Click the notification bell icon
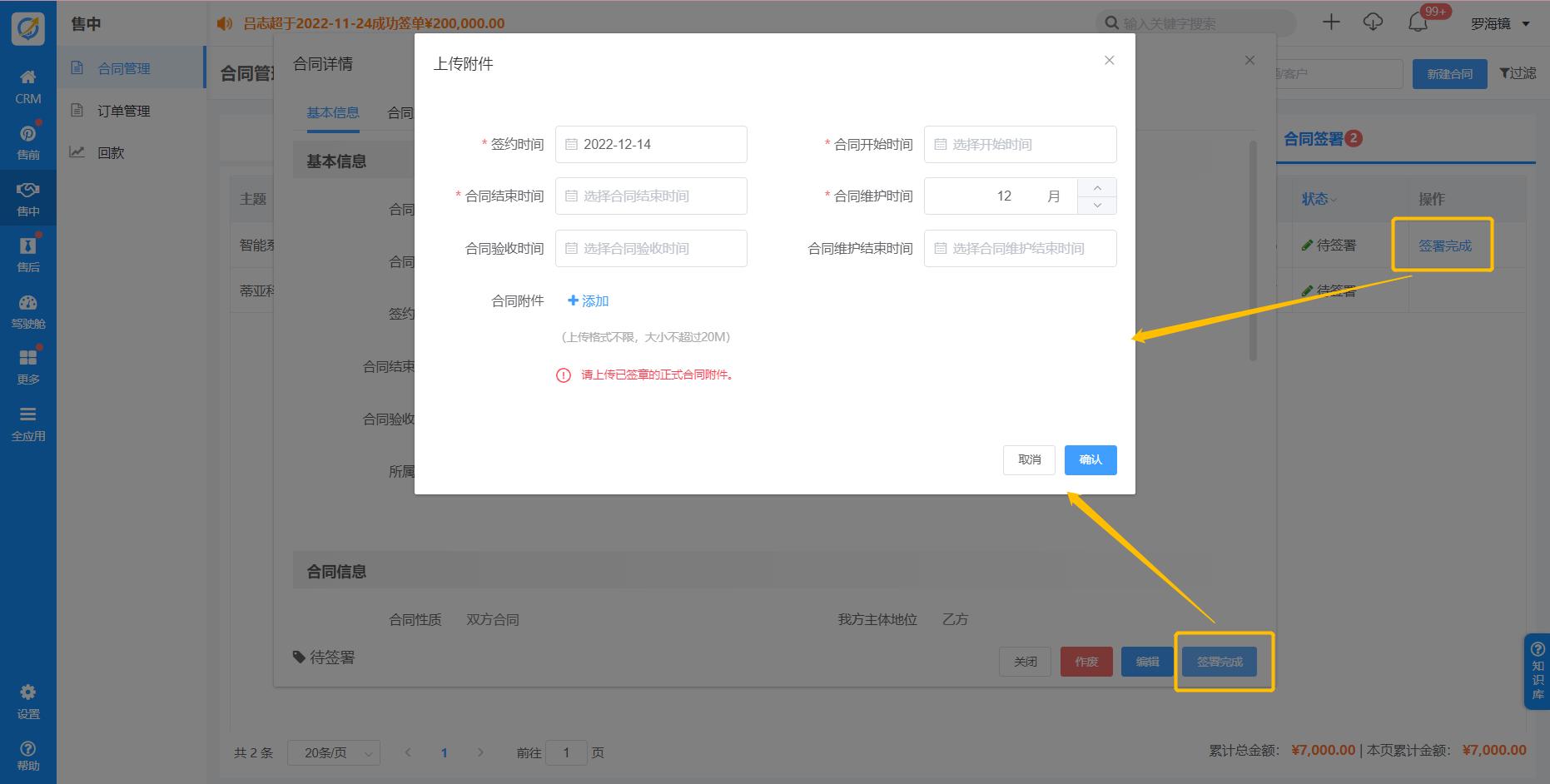The height and width of the screenshot is (784, 1550). tap(1418, 23)
